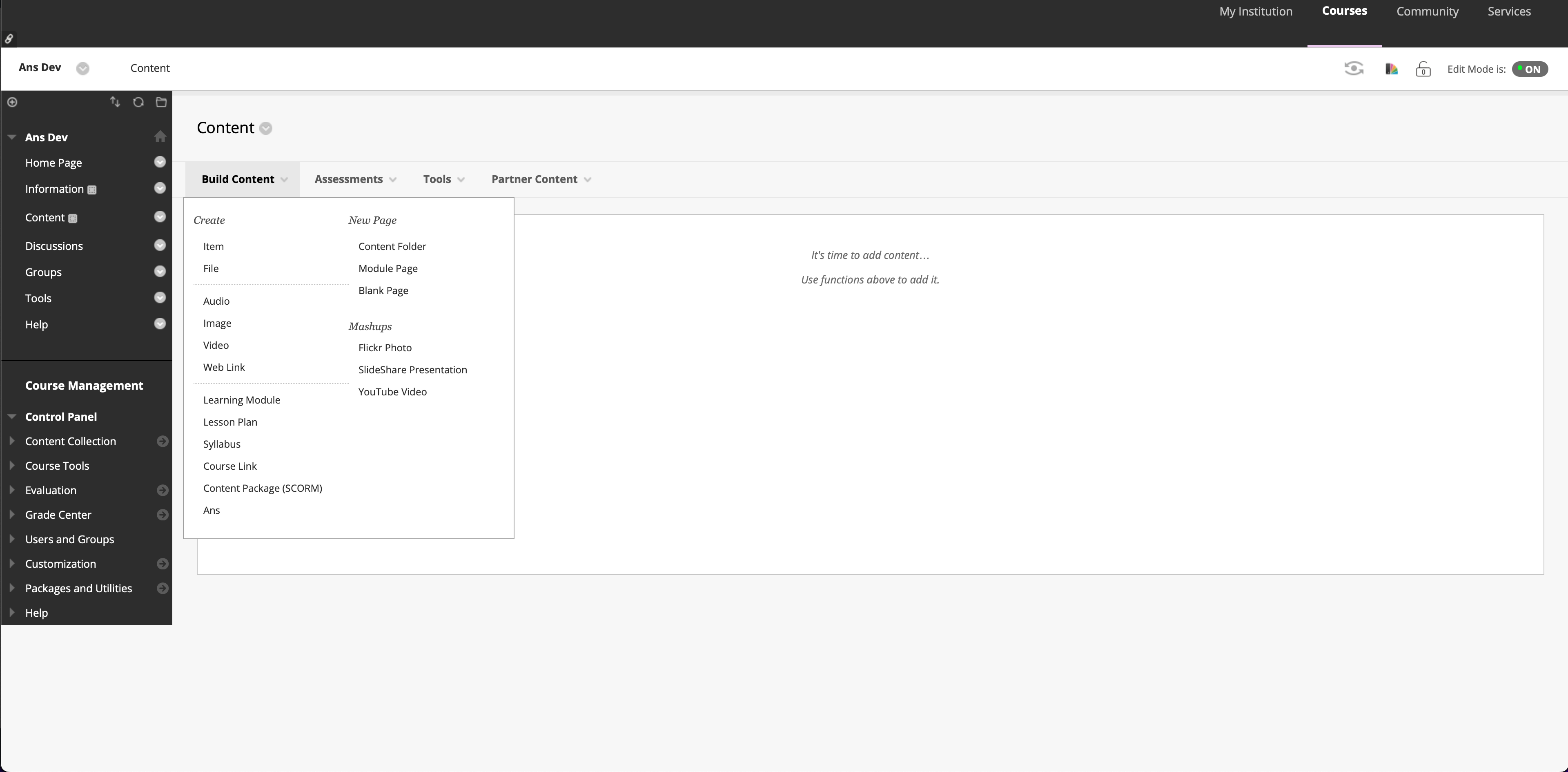Screen dimensions: 1568x772
Task: Open Ans Dev breadcrumb dropdown chevron
Action: point(83,68)
